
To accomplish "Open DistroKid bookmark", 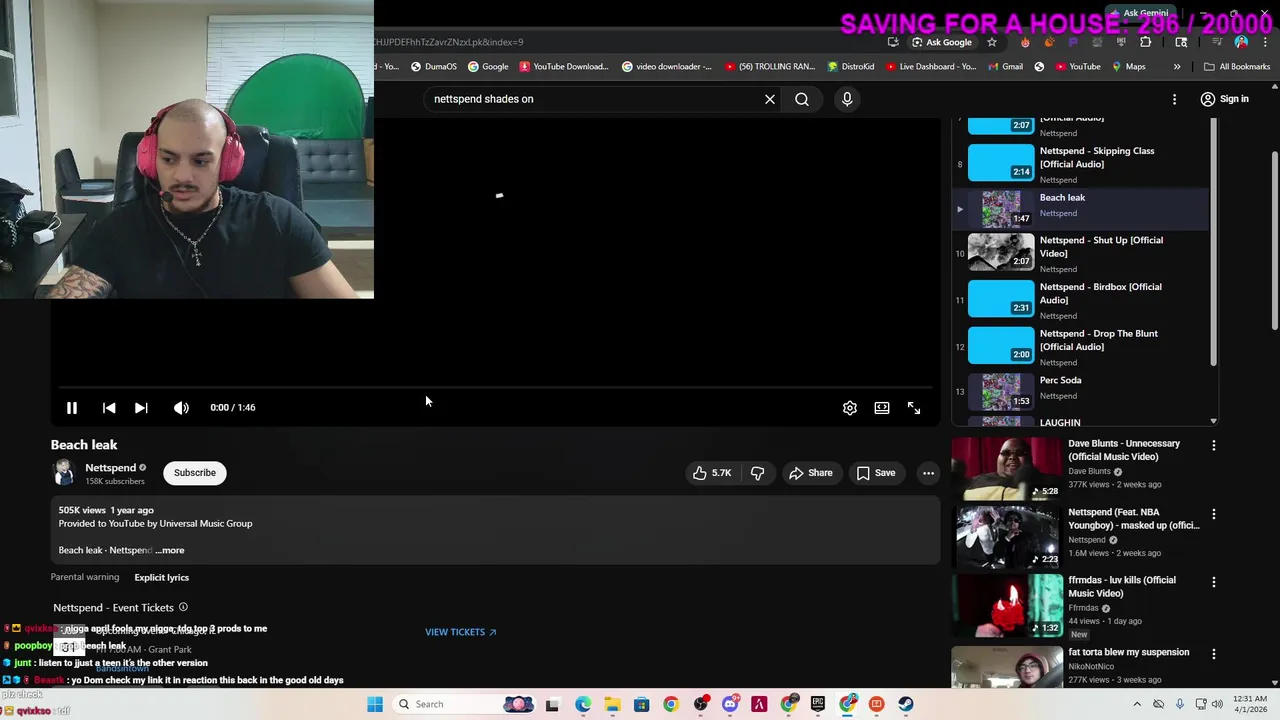I will point(851,67).
